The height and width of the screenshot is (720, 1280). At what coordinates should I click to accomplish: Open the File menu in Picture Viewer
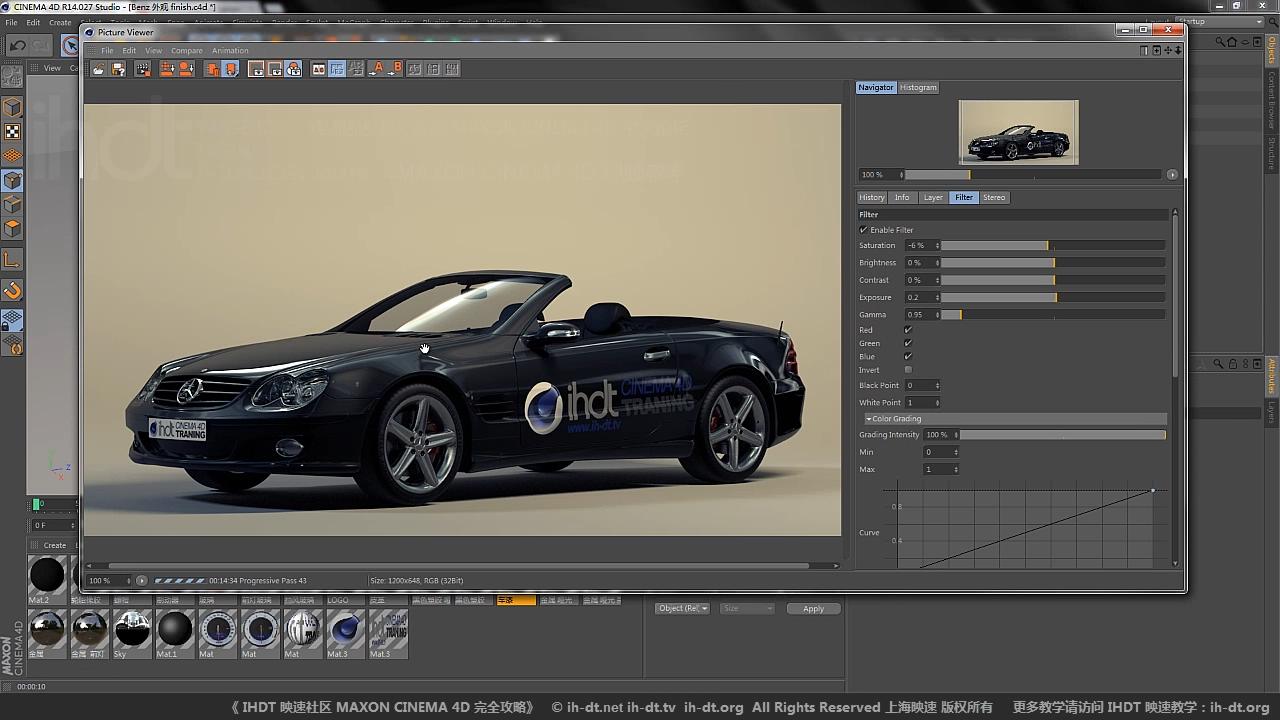(107, 50)
